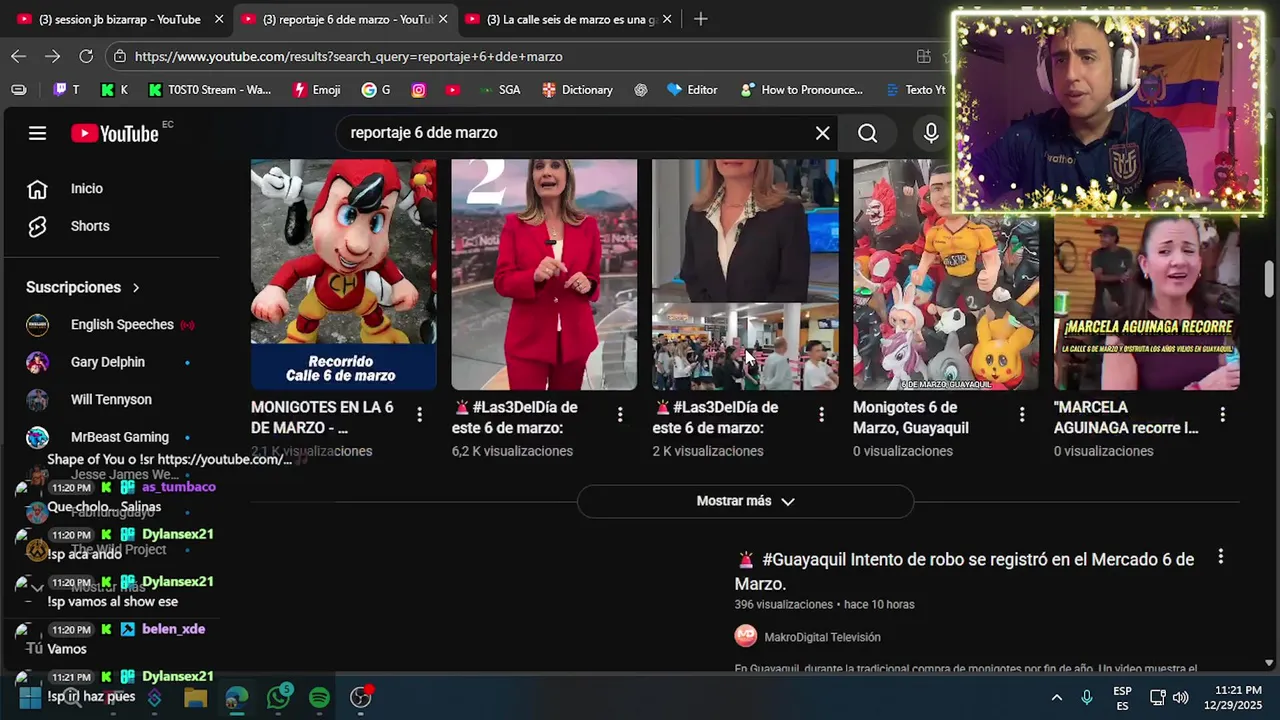Open File Explorer from the taskbar
This screenshot has height=720, width=1280.
click(195, 697)
